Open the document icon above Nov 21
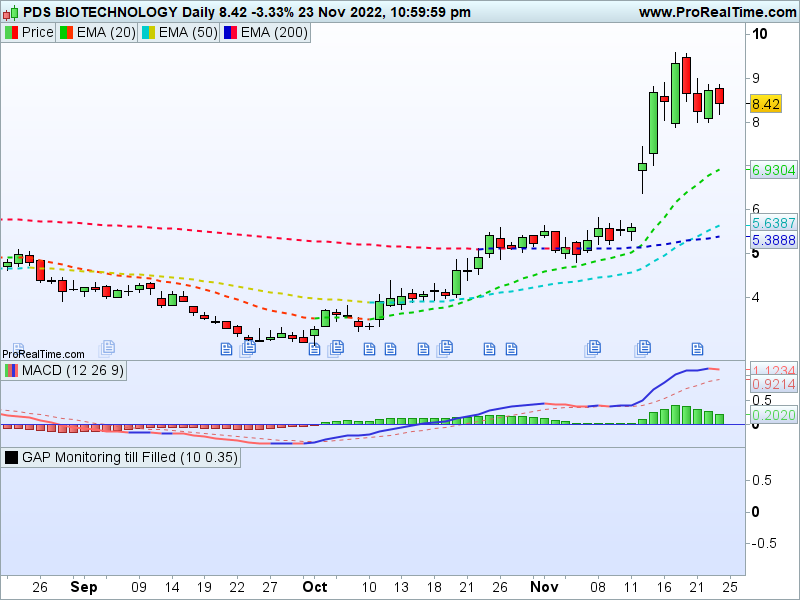The height and width of the screenshot is (600, 800). (697, 349)
